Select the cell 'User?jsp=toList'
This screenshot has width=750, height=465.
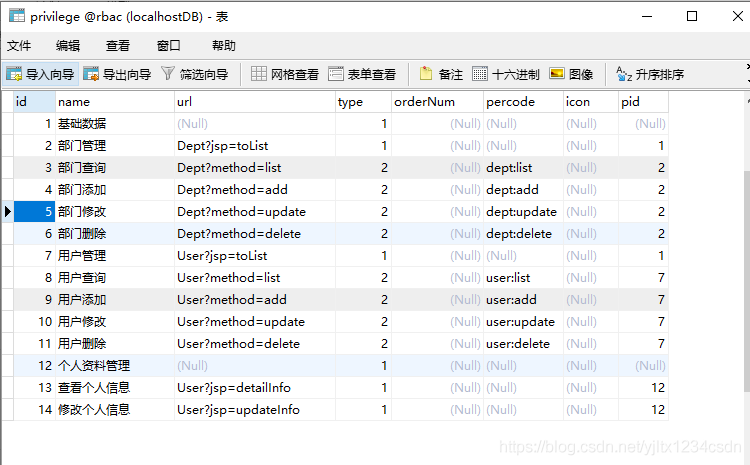click(x=255, y=256)
